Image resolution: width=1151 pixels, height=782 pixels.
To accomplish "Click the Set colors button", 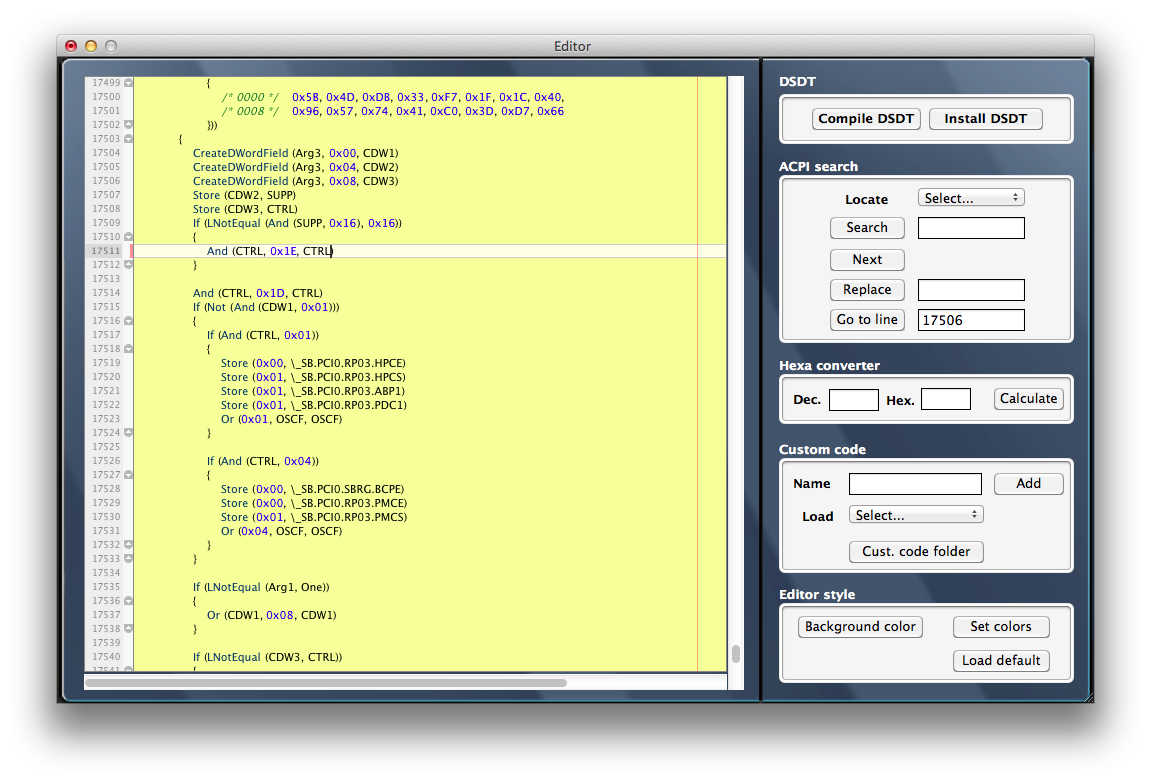I will point(1000,627).
